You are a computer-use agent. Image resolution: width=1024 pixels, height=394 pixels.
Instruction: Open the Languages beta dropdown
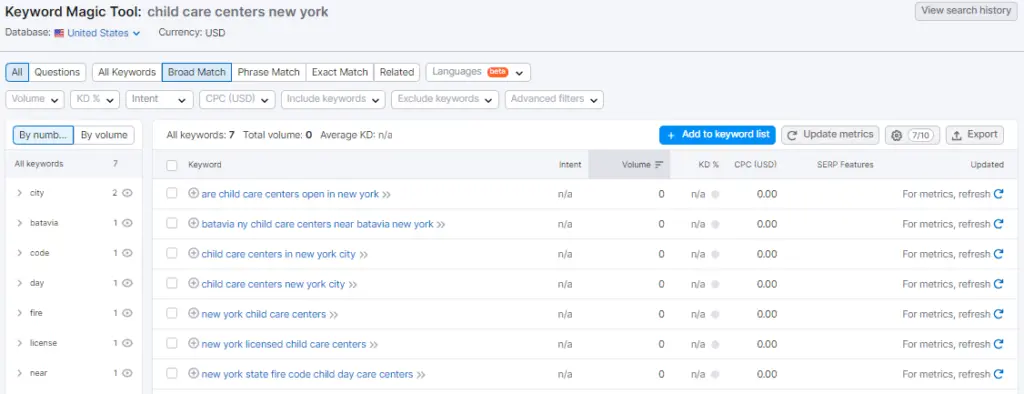point(478,72)
